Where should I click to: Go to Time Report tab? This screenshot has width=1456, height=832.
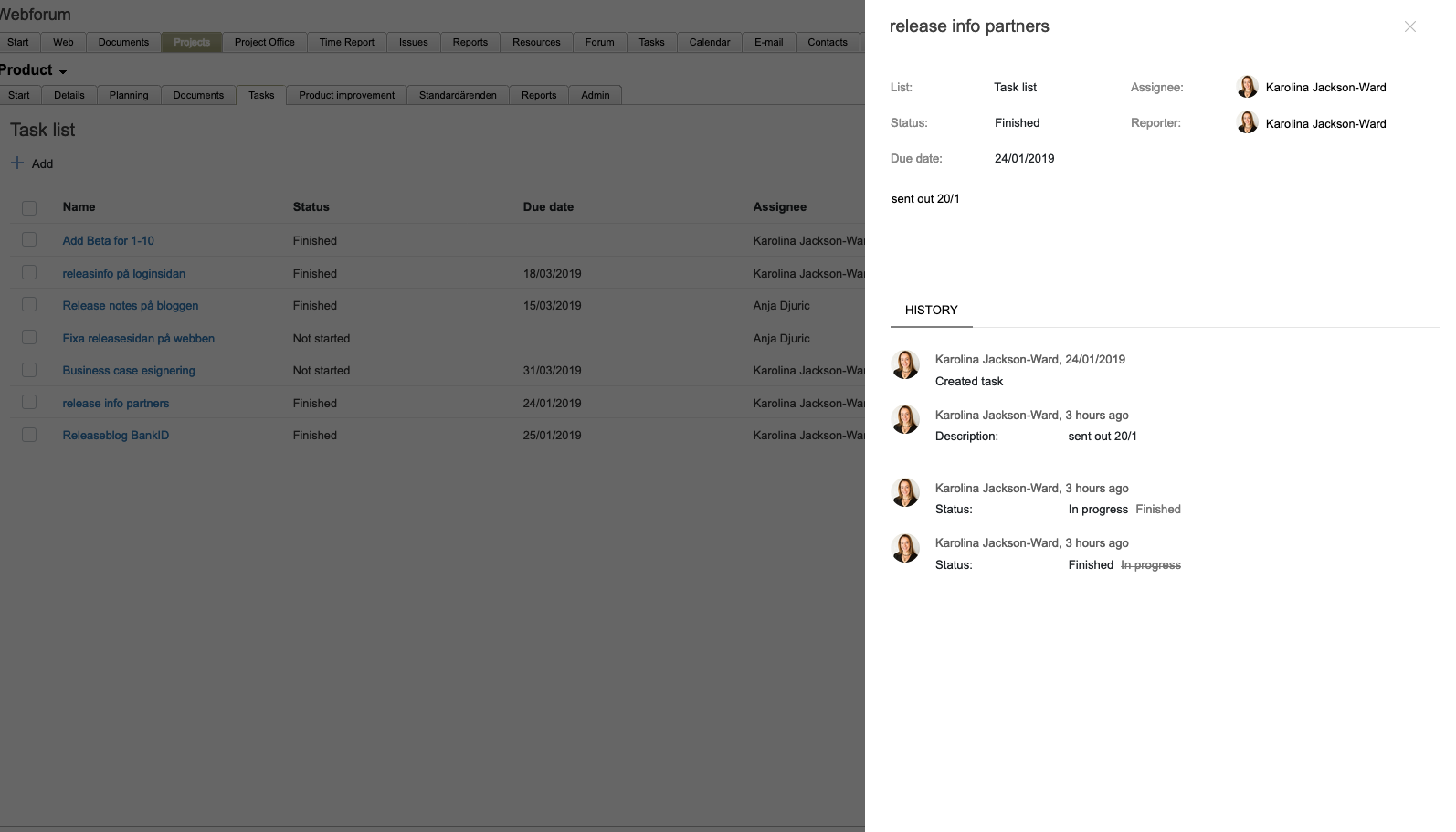click(347, 42)
